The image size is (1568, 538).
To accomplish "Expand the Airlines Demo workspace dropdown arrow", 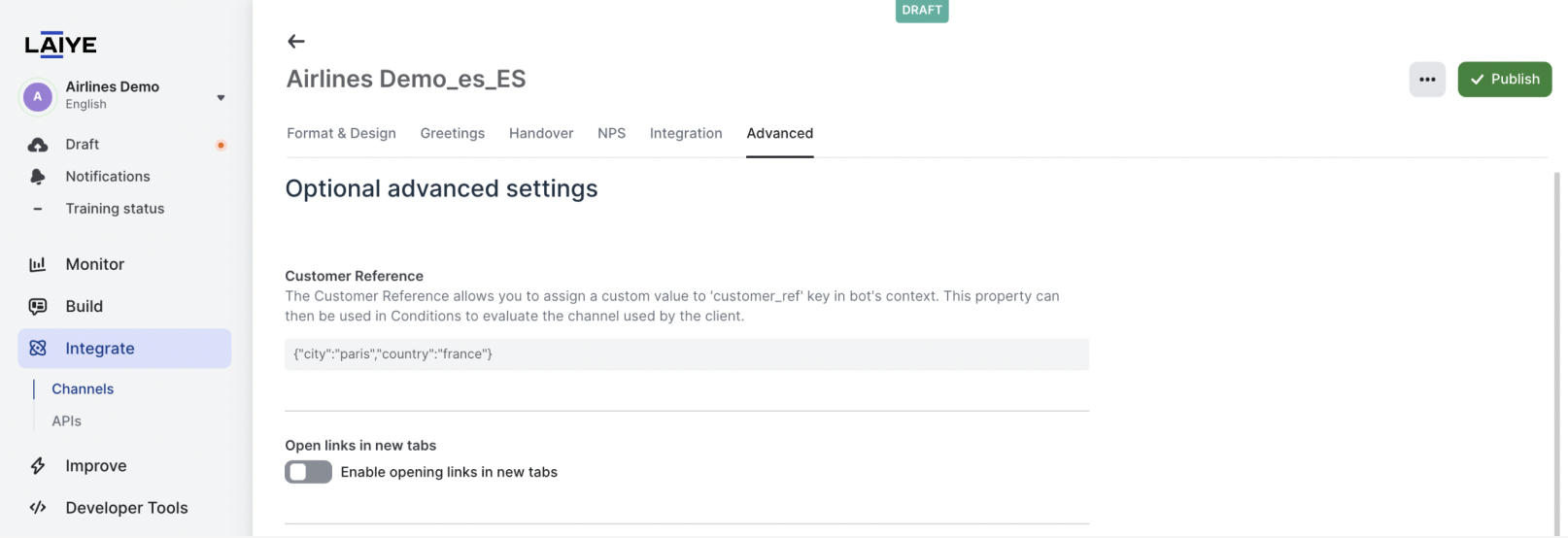I will point(221,97).
